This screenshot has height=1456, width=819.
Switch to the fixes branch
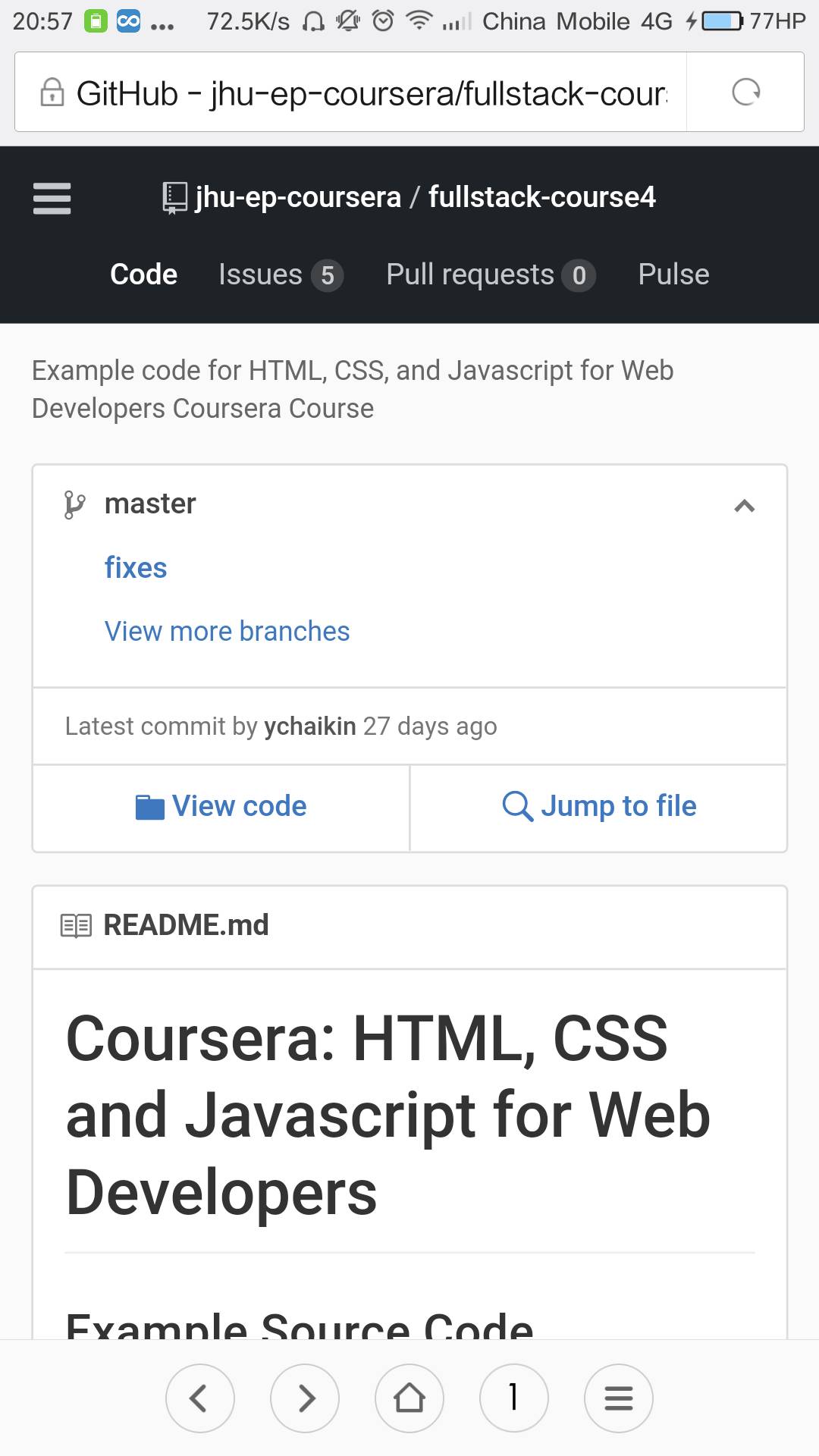coord(136,568)
